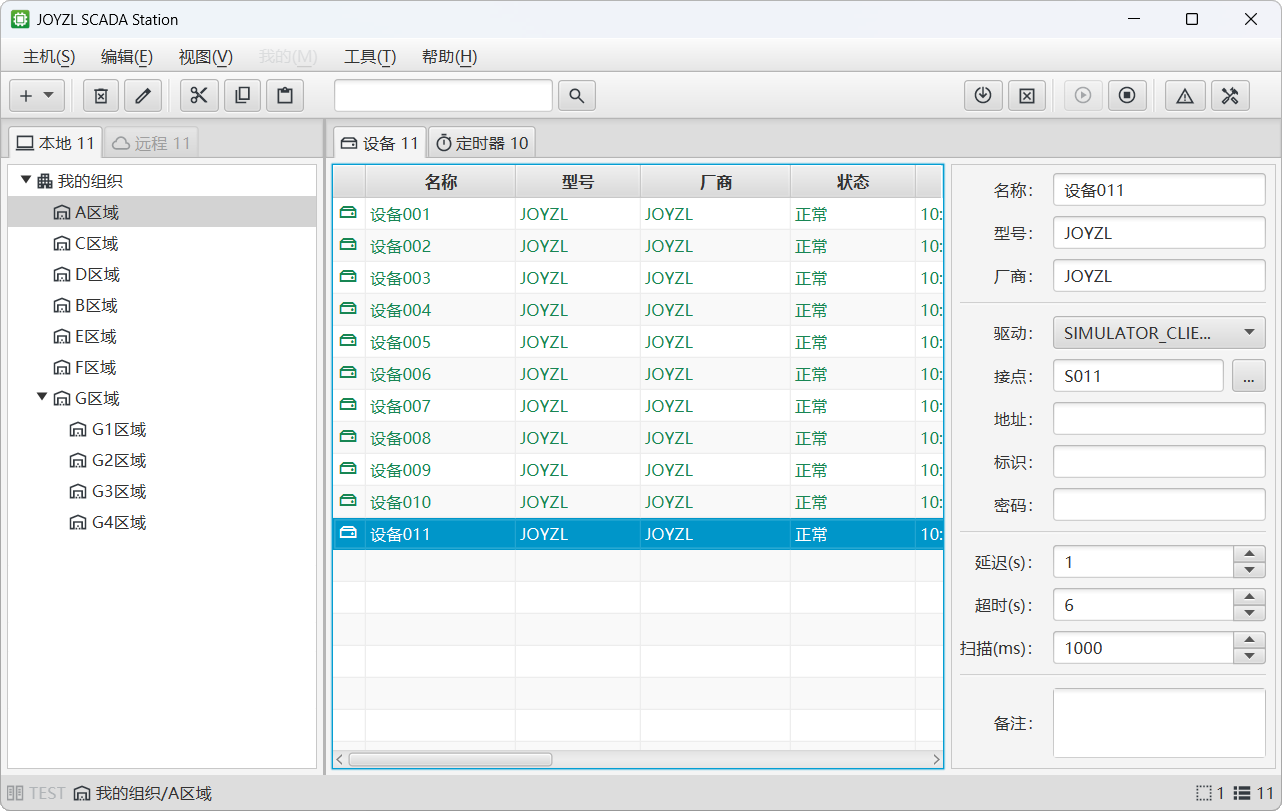The width and height of the screenshot is (1282, 811).
Task: Select the 设备007 table row name
Action: [400, 406]
